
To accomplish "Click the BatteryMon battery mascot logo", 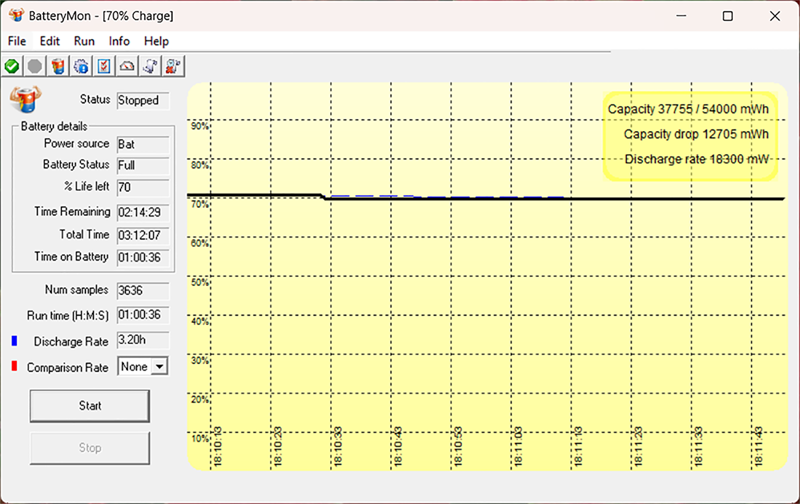I will 26,99.
